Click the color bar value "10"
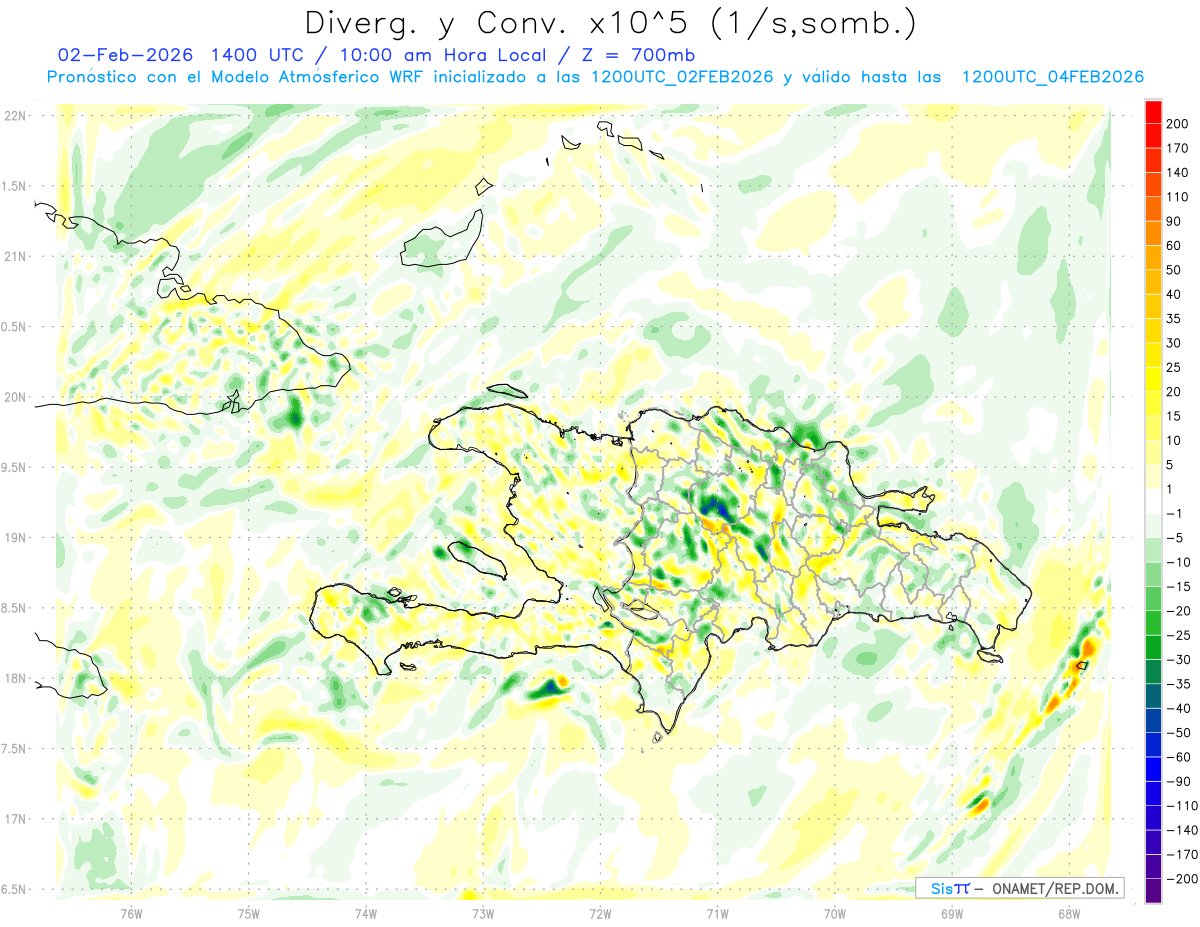 (x=1174, y=440)
